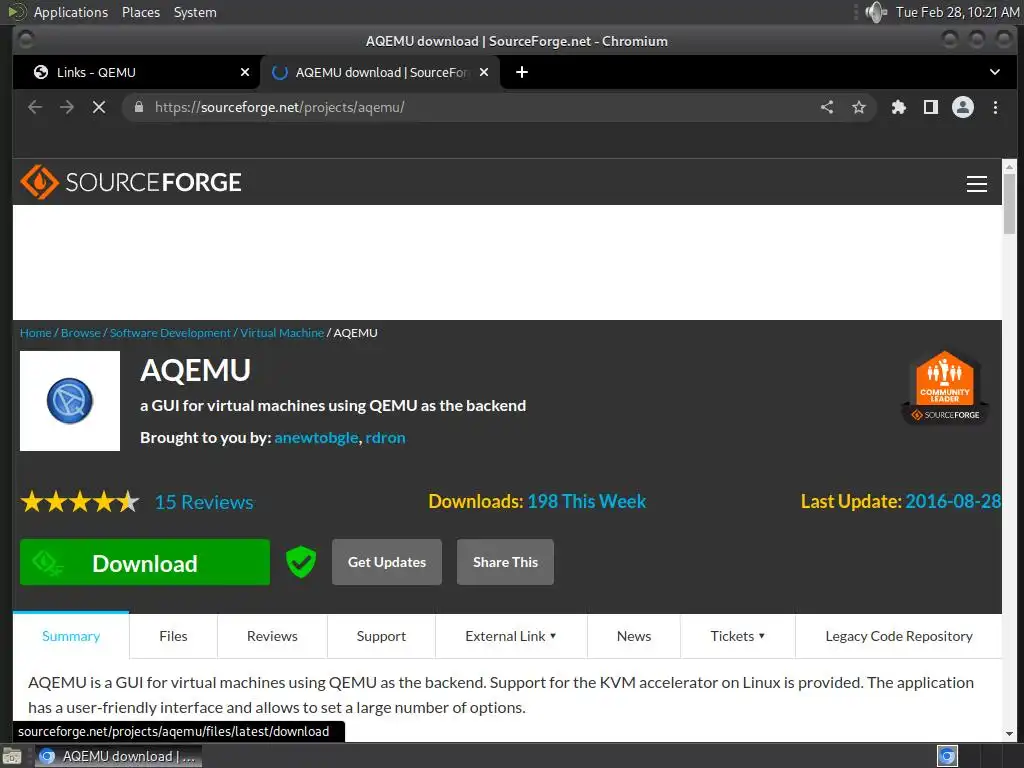Viewport: 1024px width, 768px height.
Task: Click the Software Development breadcrumb
Action: (x=170, y=333)
